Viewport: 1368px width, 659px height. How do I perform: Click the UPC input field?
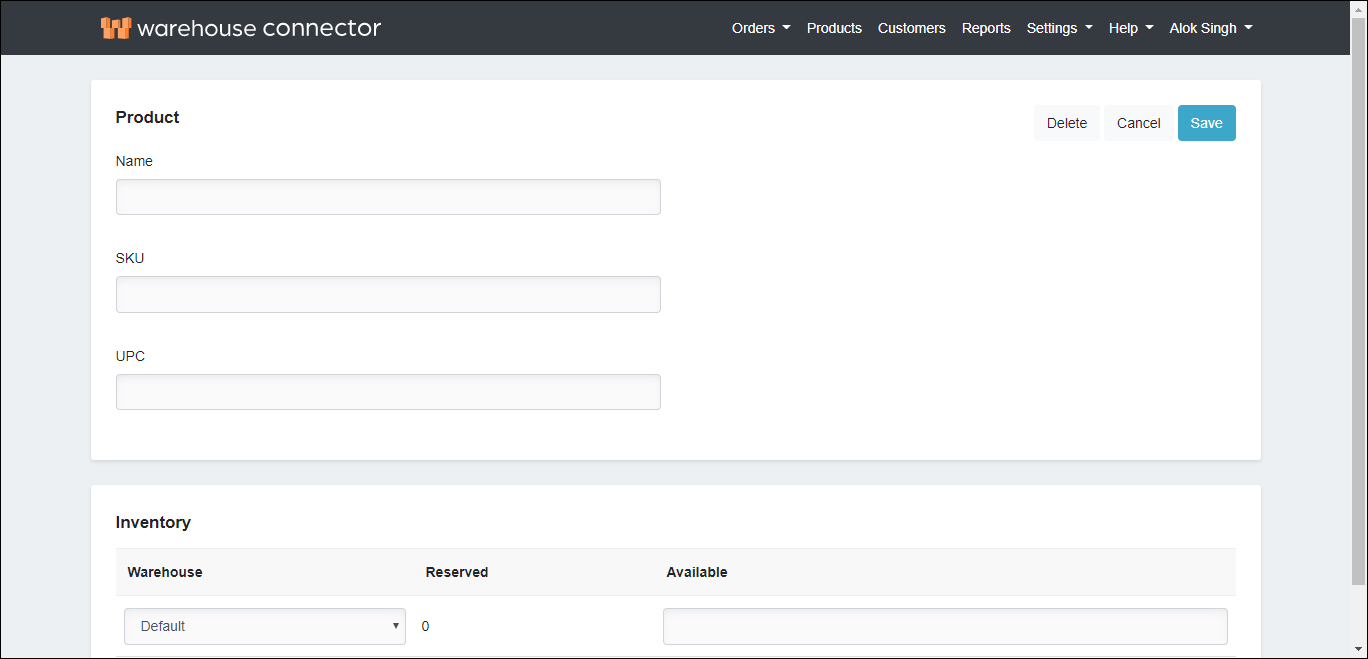click(x=388, y=391)
